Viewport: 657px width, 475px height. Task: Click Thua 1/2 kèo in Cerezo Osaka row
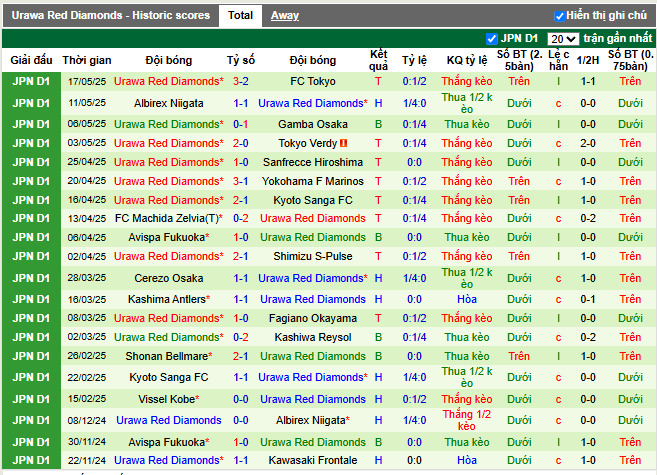click(467, 278)
